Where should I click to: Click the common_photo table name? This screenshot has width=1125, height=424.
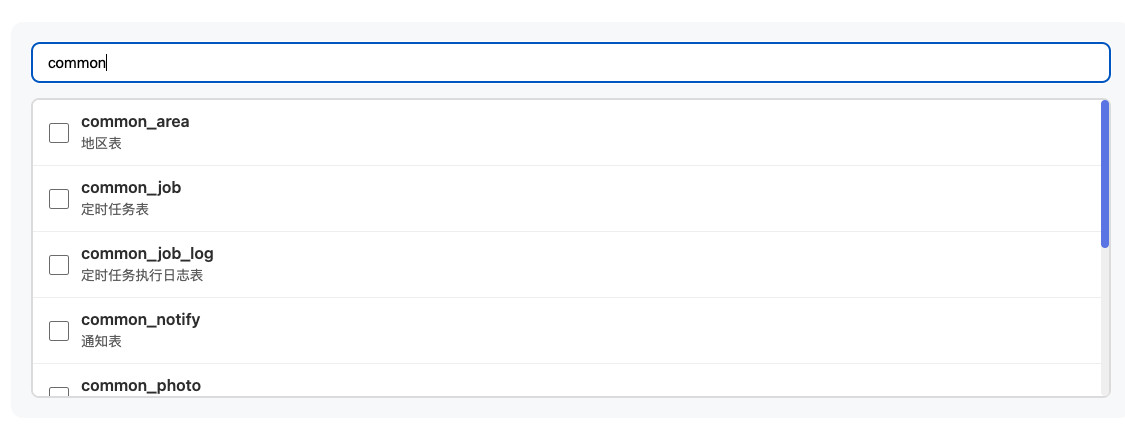point(141,385)
